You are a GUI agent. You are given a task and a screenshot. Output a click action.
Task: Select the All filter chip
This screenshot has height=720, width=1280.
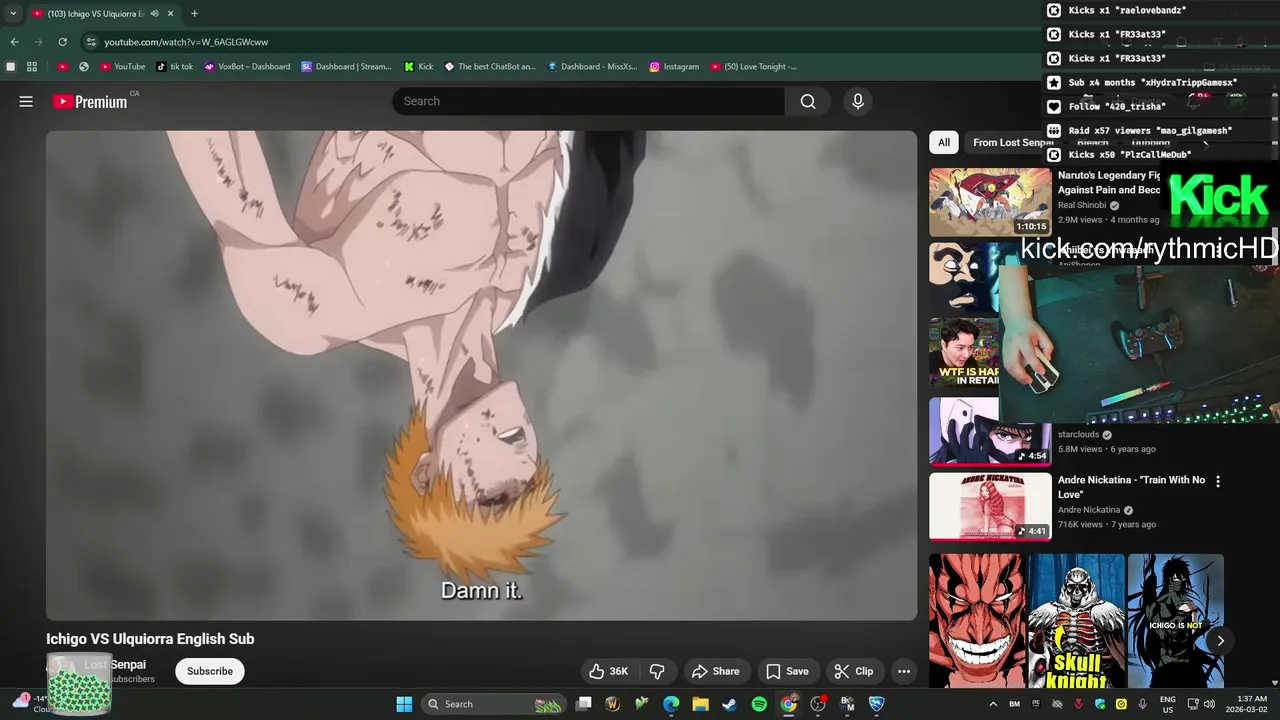pyautogui.click(x=943, y=142)
